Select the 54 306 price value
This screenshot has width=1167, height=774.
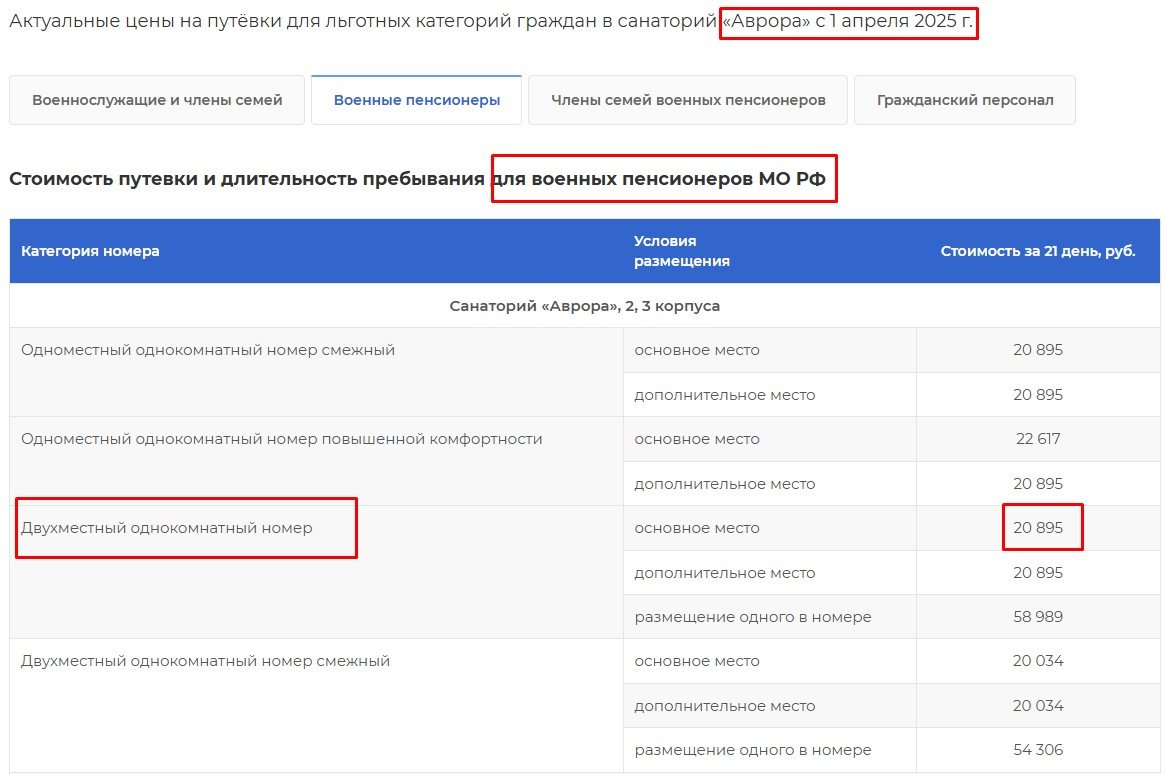coord(1037,750)
